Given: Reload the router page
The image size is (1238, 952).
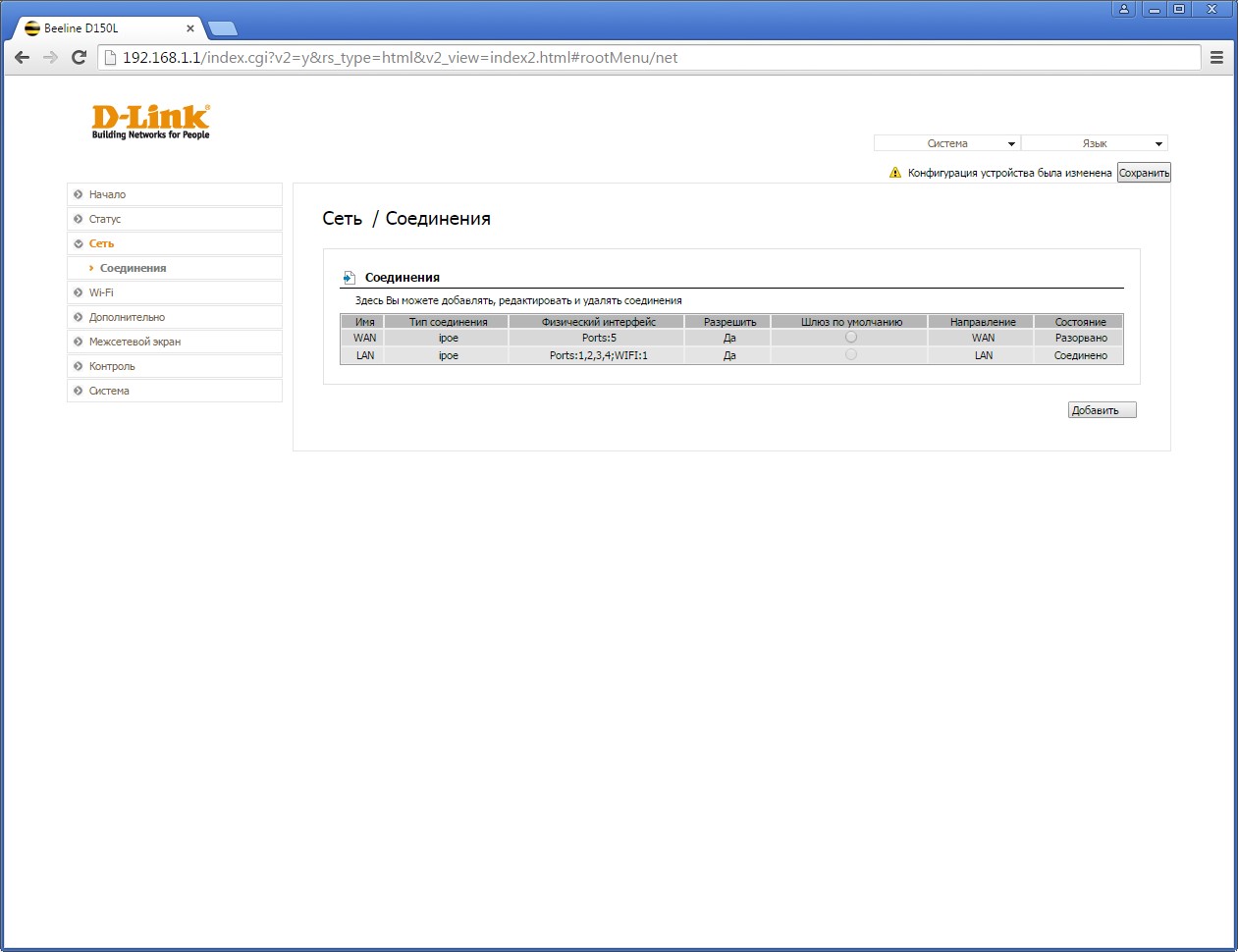Looking at the screenshot, I should 80,58.
